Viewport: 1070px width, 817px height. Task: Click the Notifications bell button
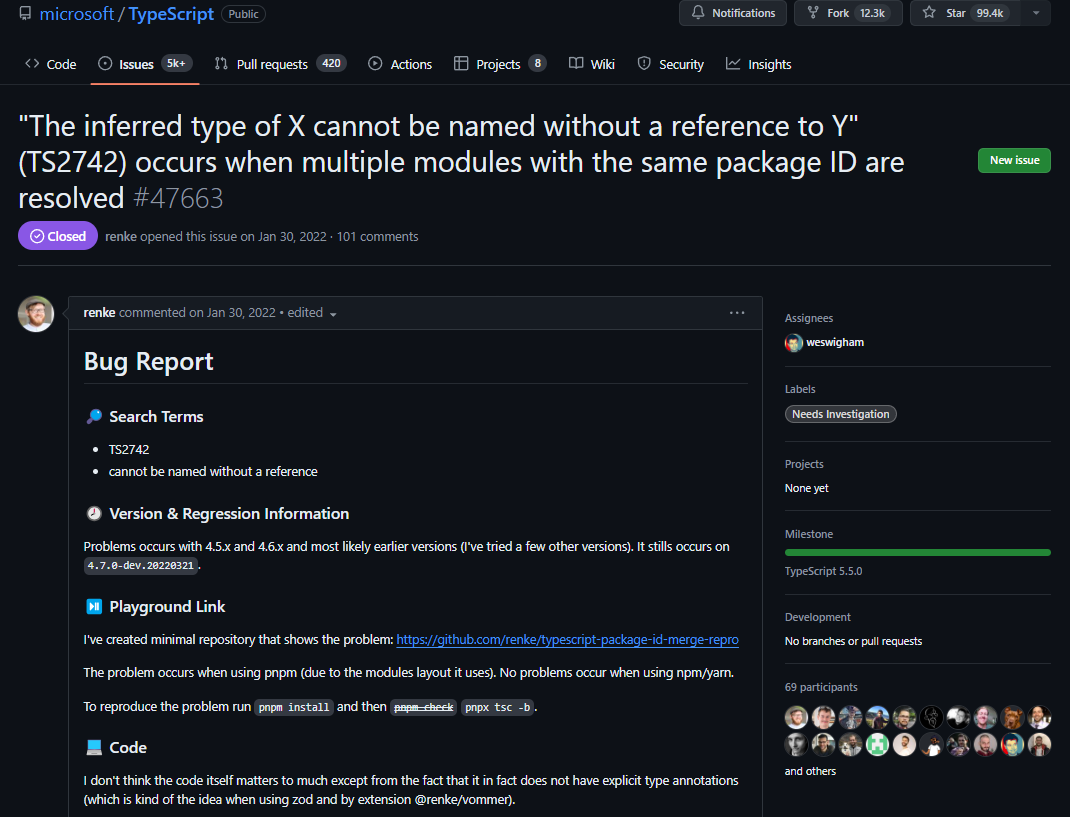point(733,13)
